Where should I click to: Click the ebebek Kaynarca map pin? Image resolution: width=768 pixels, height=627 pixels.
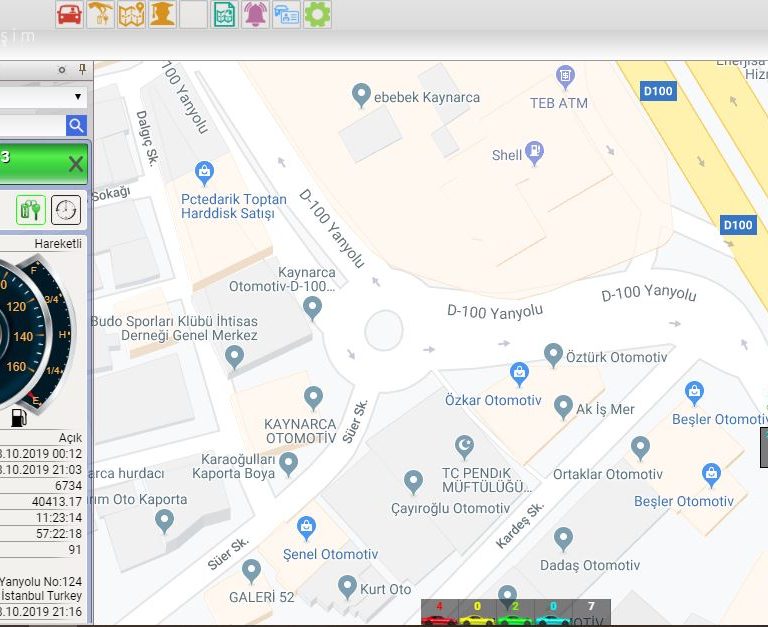tap(361, 95)
